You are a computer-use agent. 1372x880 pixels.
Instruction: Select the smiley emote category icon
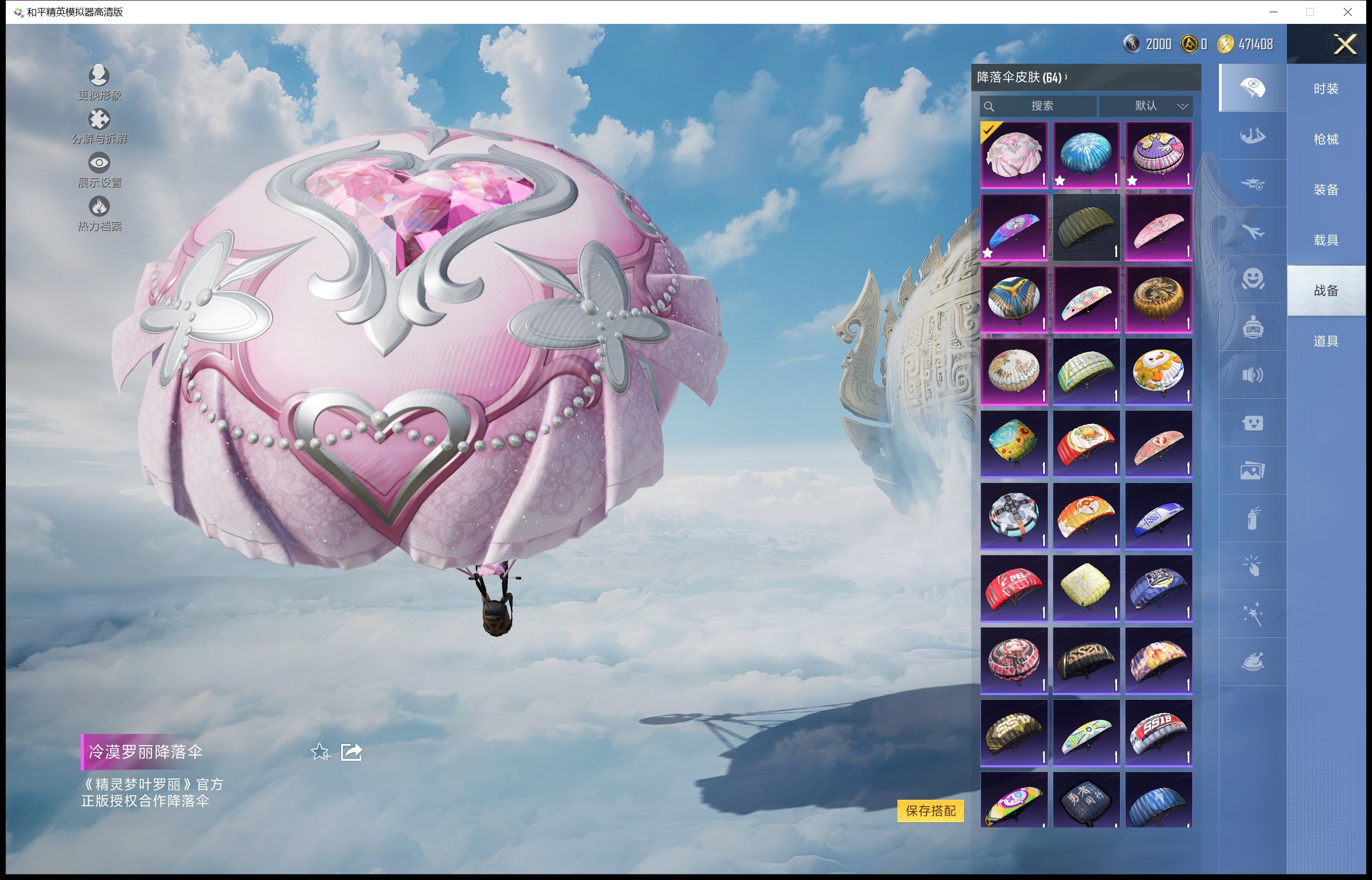(1252, 280)
